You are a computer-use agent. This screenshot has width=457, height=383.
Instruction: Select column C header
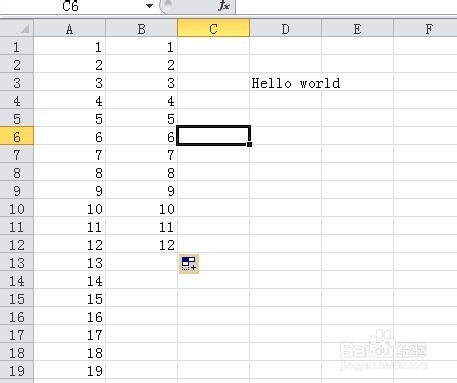[213, 28]
